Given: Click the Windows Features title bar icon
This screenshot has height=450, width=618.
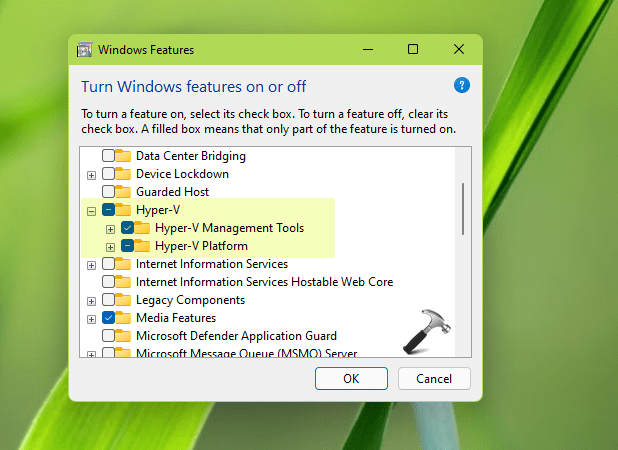Looking at the screenshot, I should click(84, 50).
